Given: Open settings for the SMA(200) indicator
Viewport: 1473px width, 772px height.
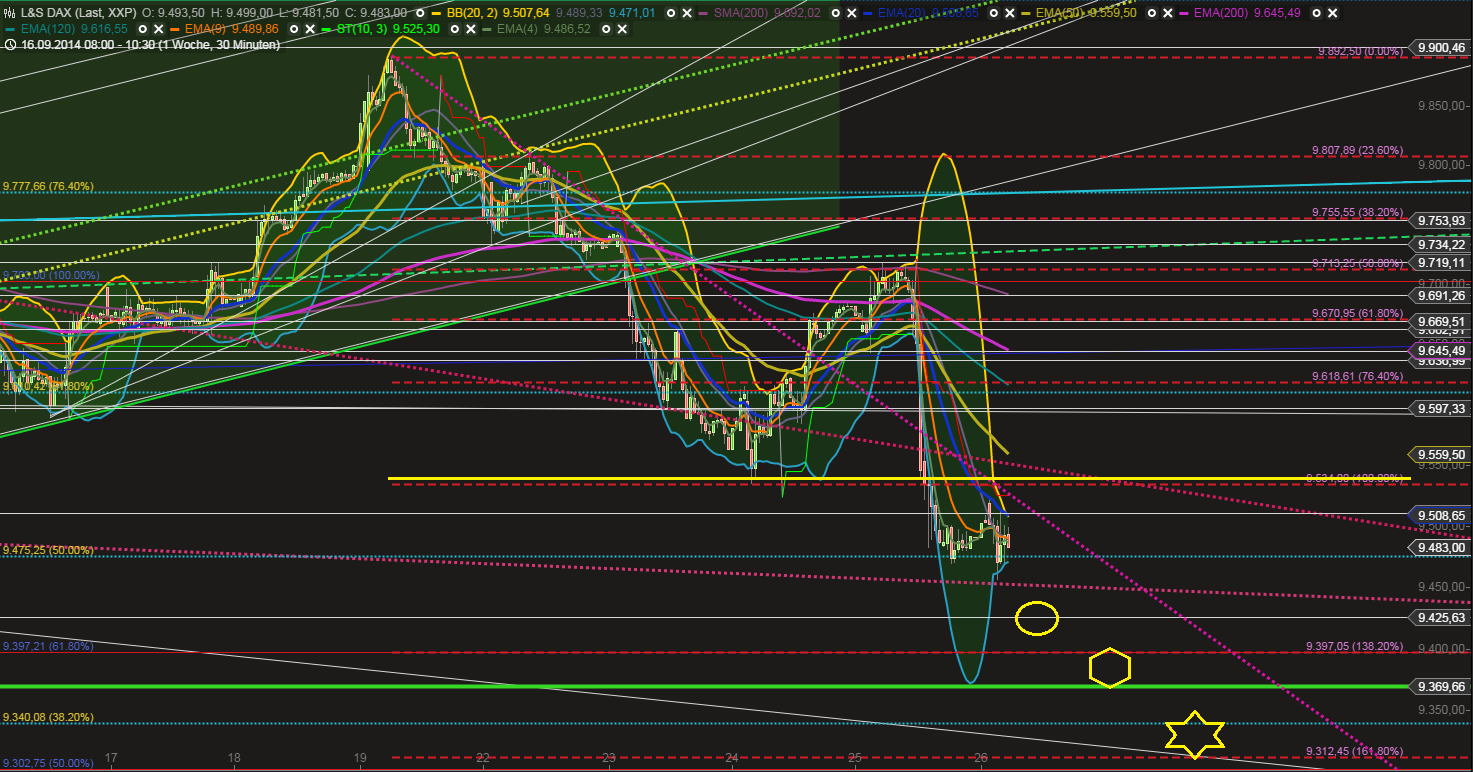Looking at the screenshot, I should click(x=836, y=13).
